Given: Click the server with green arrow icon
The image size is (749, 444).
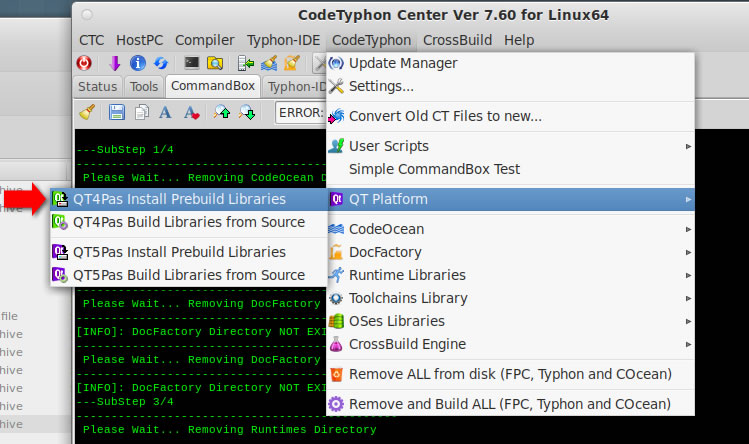Looking at the screenshot, I should point(246,63).
